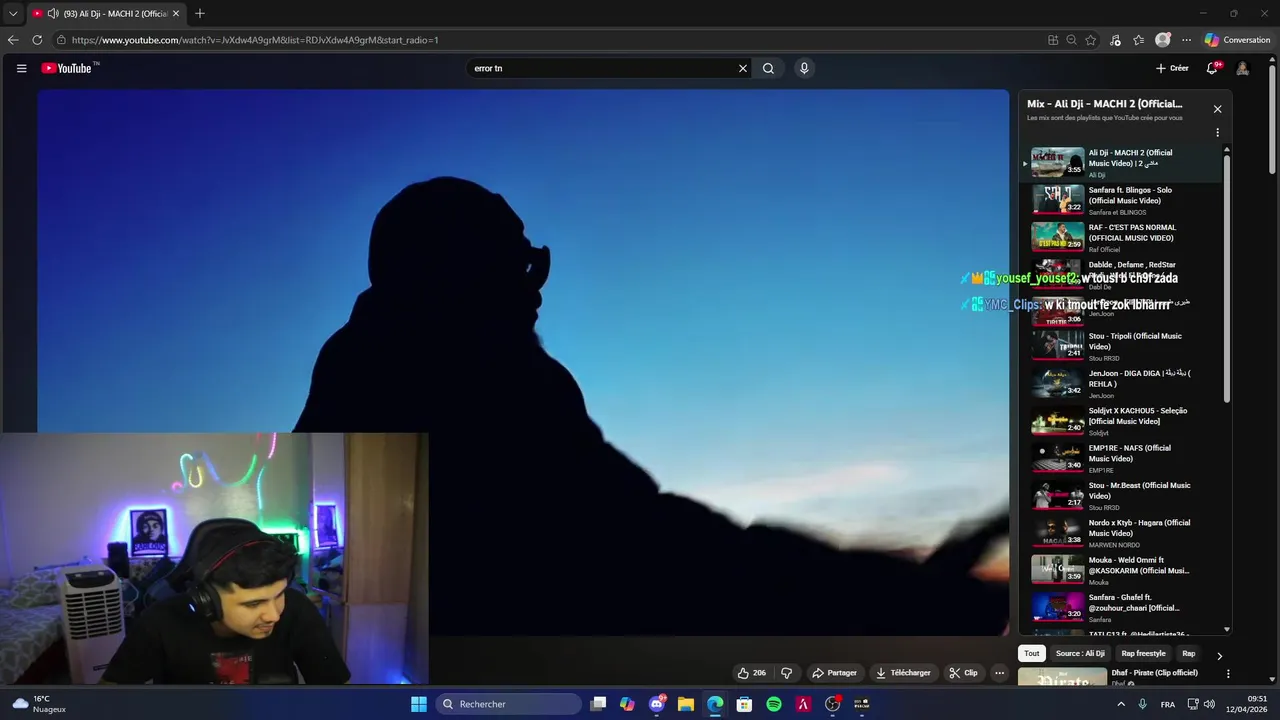The height and width of the screenshot is (720, 1280).
Task: Select the Source : Ali Dji chip
Action: pyautogui.click(x=1080, y=654)
